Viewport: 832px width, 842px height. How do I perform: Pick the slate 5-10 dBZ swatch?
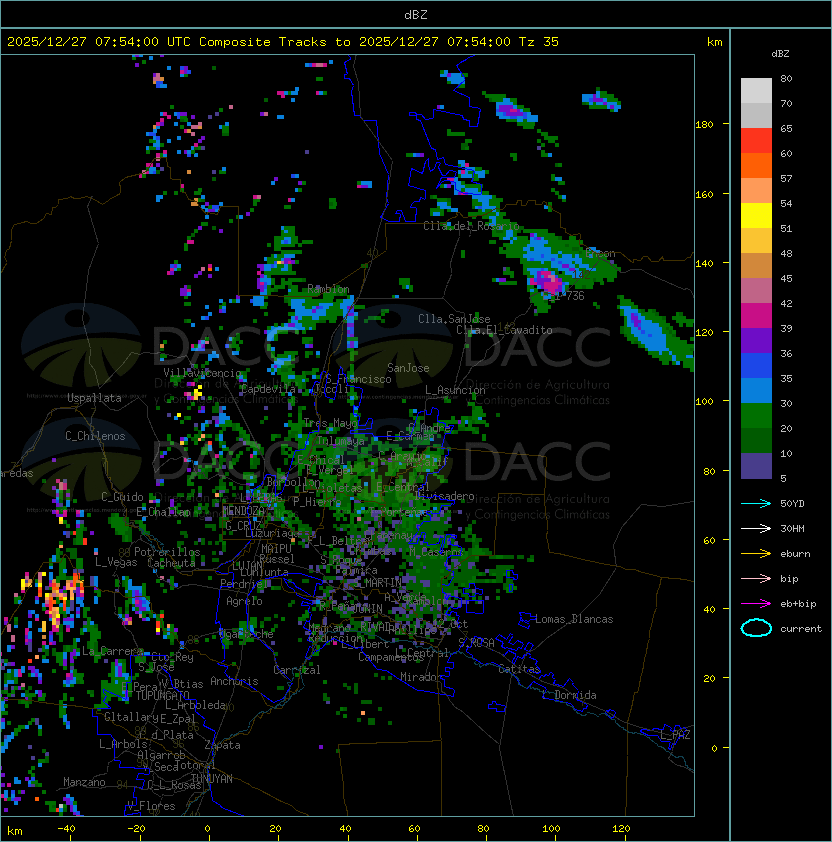click(756, 466)
